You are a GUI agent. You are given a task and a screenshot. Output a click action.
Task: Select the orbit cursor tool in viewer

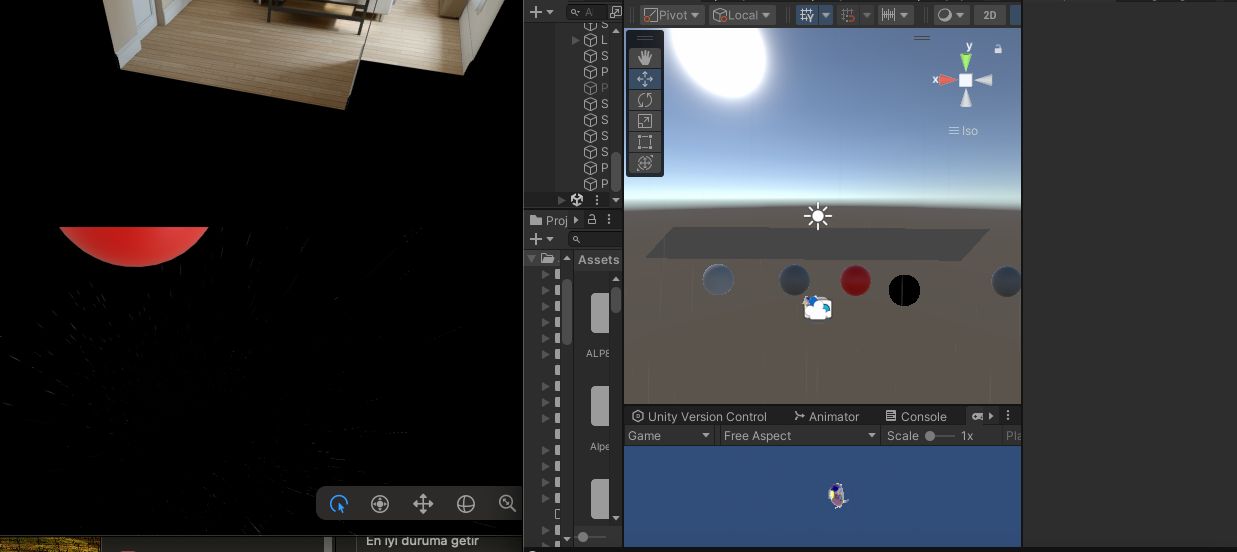coord(339,504)
